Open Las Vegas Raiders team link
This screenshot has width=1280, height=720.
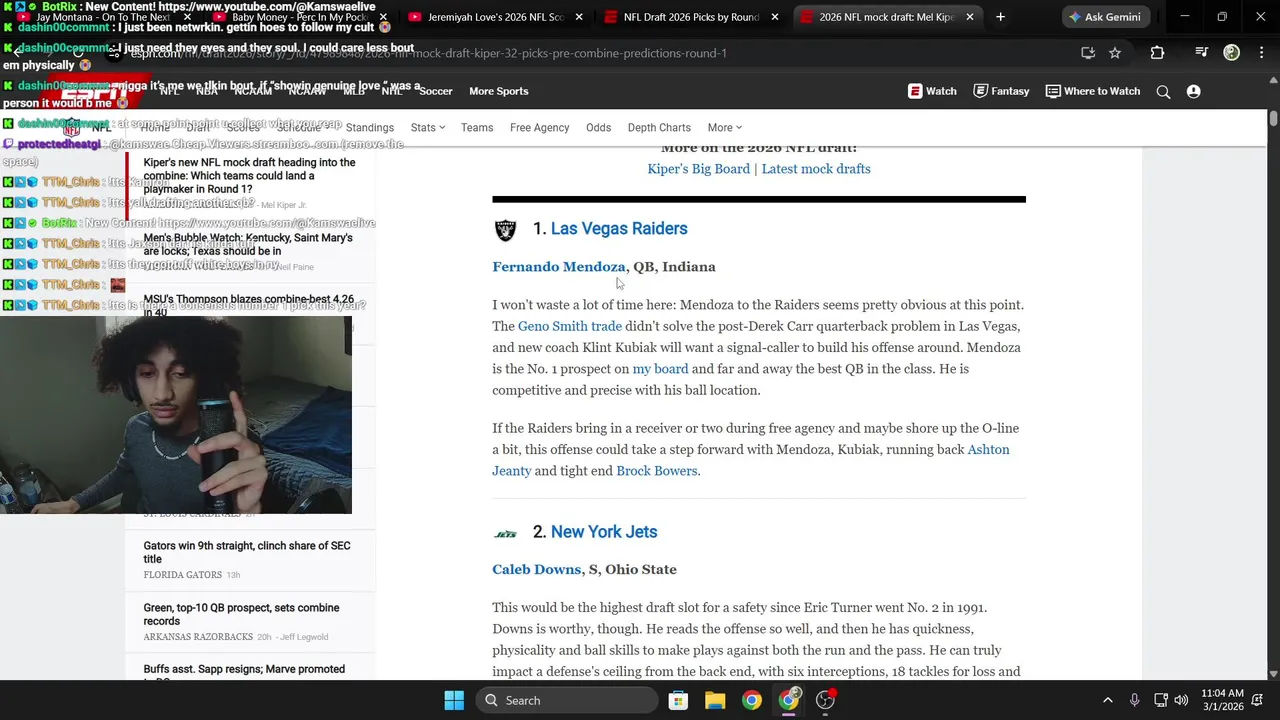coord(619,229)
